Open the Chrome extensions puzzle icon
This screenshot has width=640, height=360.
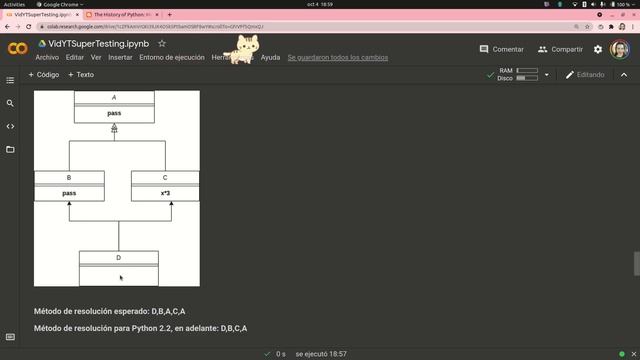(x=611, y=27)
